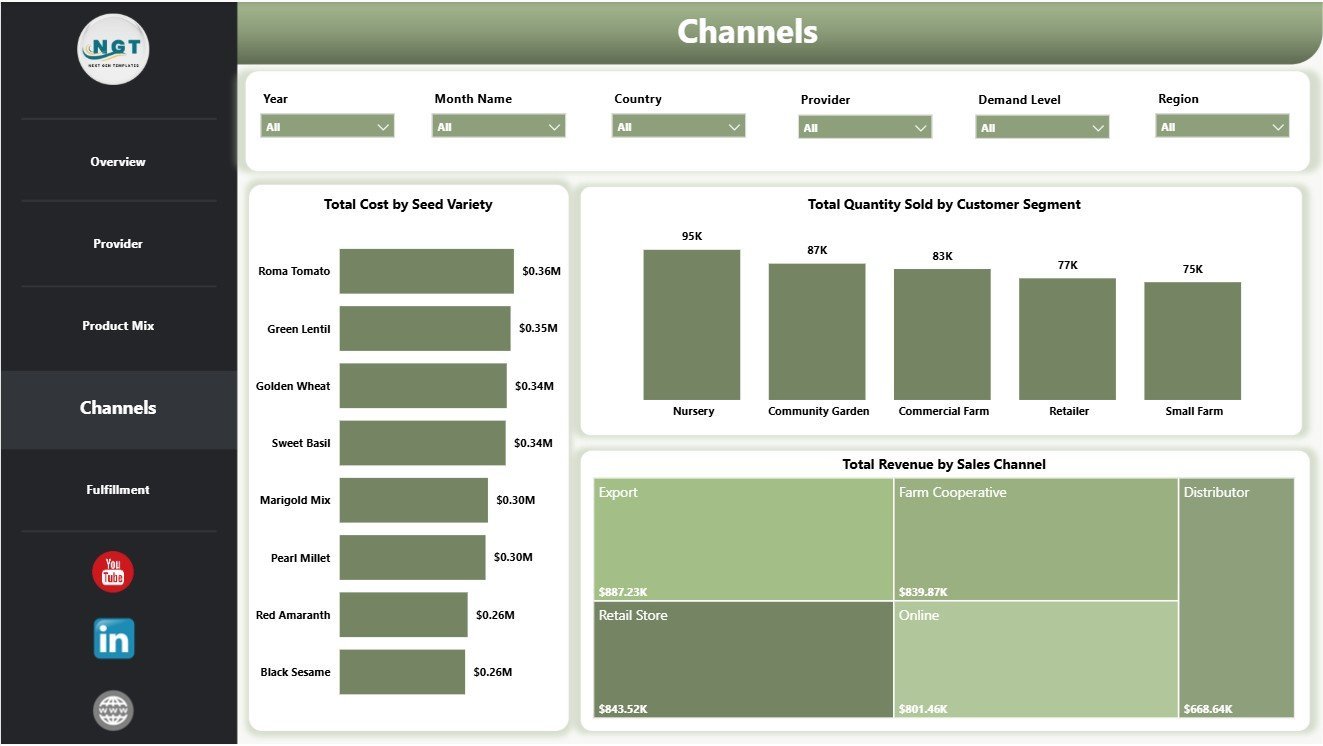The image size is (1323, 746).
Task: Click the Roma Tomato axis label
Action: pos(294,271)
